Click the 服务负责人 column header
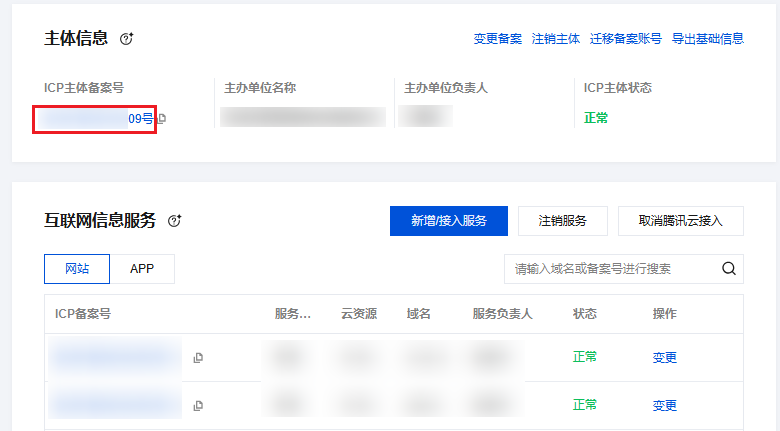 pyautogui.click(x=502, y=314)
